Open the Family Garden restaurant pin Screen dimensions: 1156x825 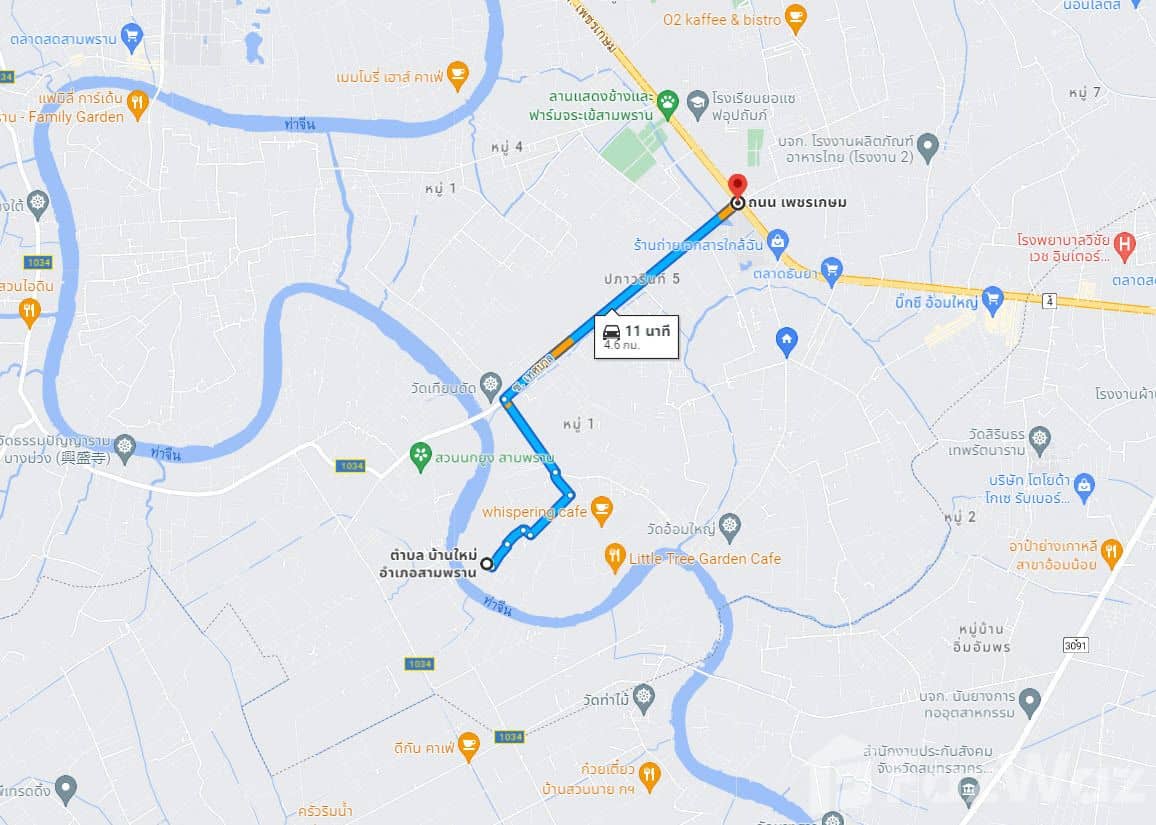[x=137, y=105]
